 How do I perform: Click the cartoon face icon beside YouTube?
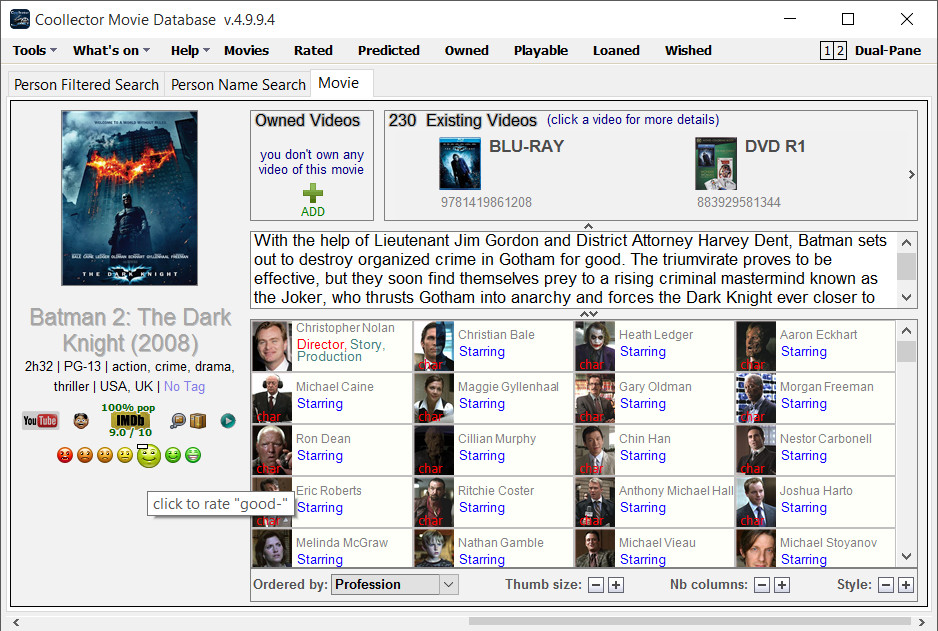click(81, 420)
